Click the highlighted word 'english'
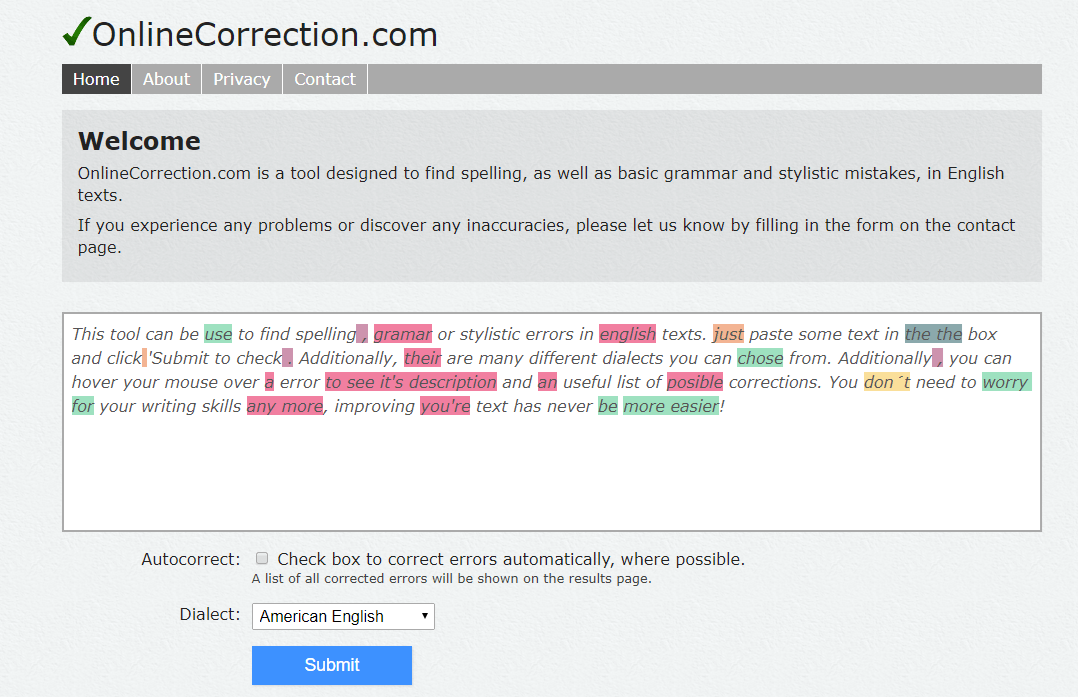This screenshot has height=697, width=1078. (x=626, y=333)
